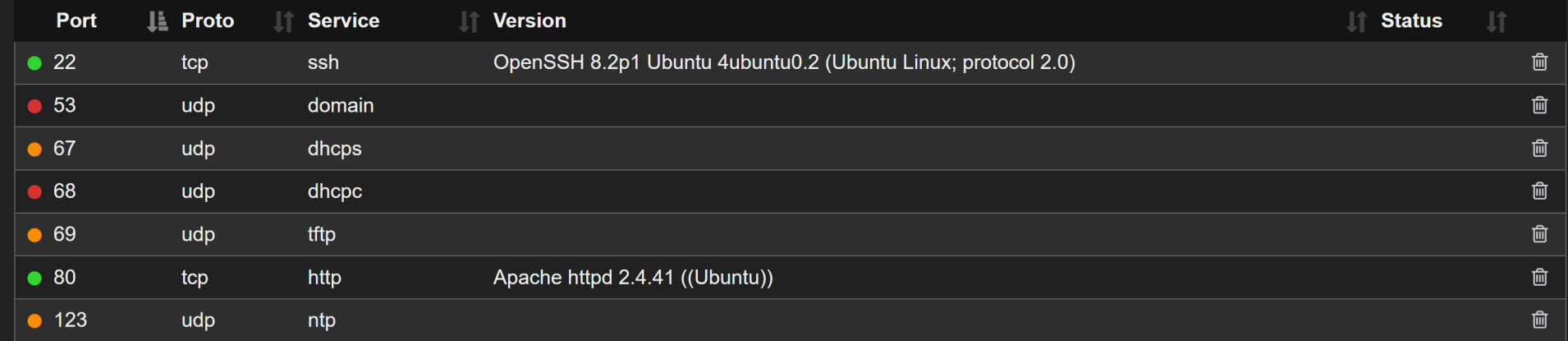Click trash icon for dhcps port 67
Image resolution: width=1568 pixels, height=341 pixels.
pyautogui.click(x=1539, y=149)
